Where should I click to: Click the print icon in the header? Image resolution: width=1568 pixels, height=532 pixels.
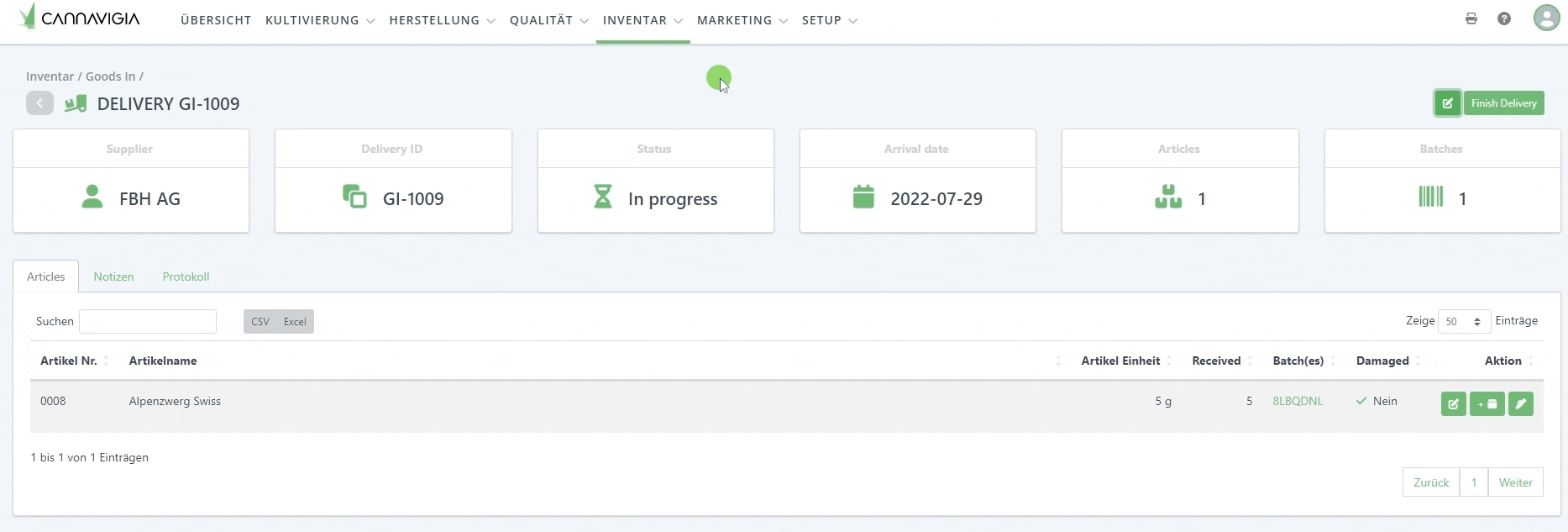click(1471, 18)
